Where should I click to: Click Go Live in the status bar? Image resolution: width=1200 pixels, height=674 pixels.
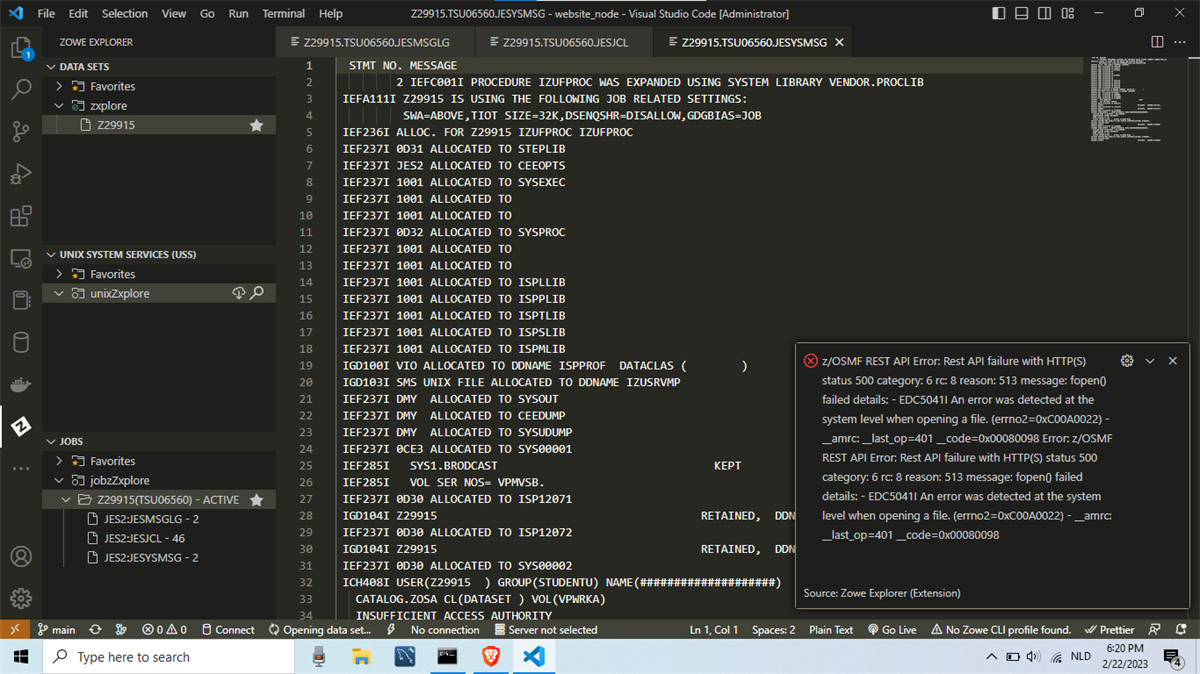tap(891, 630)
